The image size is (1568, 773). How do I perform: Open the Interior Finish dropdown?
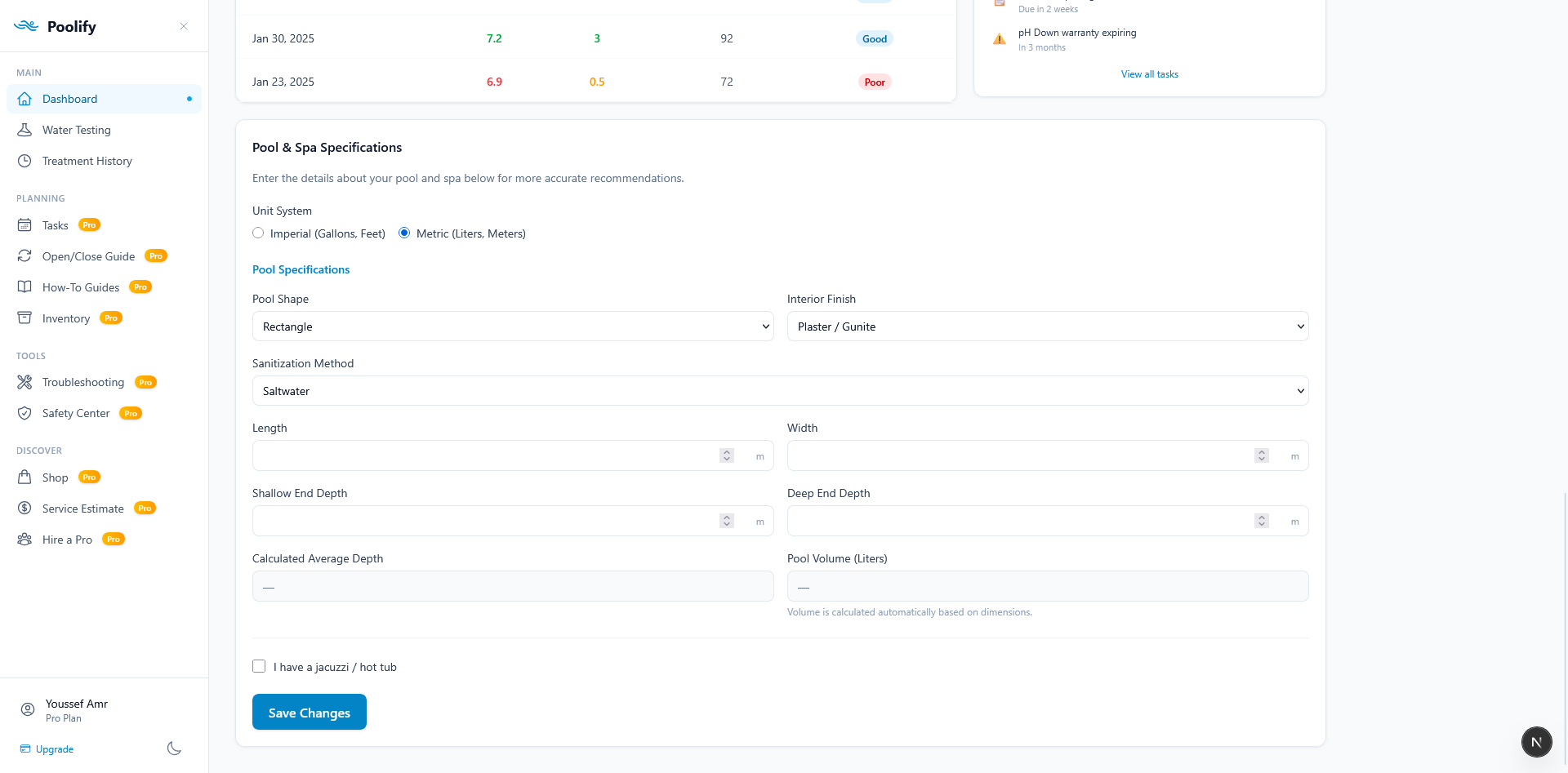tap(1048, 327)
